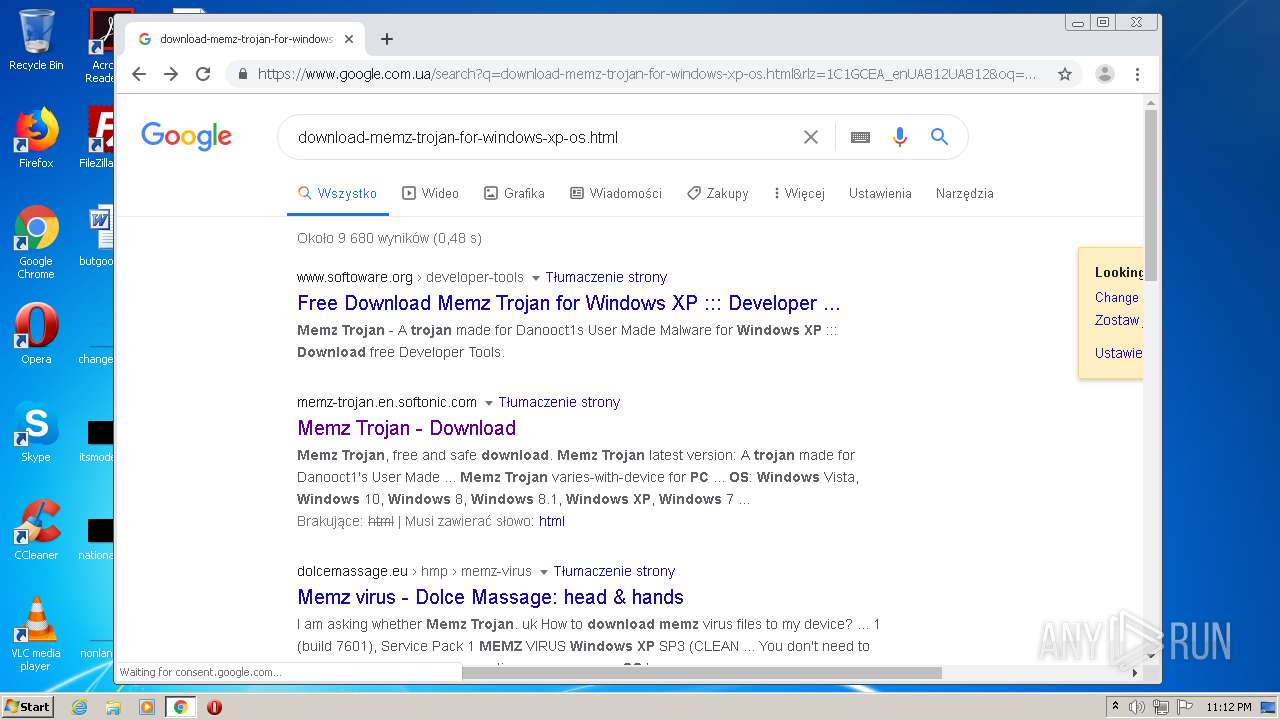The height and width of the screenshot is (720, 1280).
Task: Bookmark this page with the star icon
Action: (1065, 74)
